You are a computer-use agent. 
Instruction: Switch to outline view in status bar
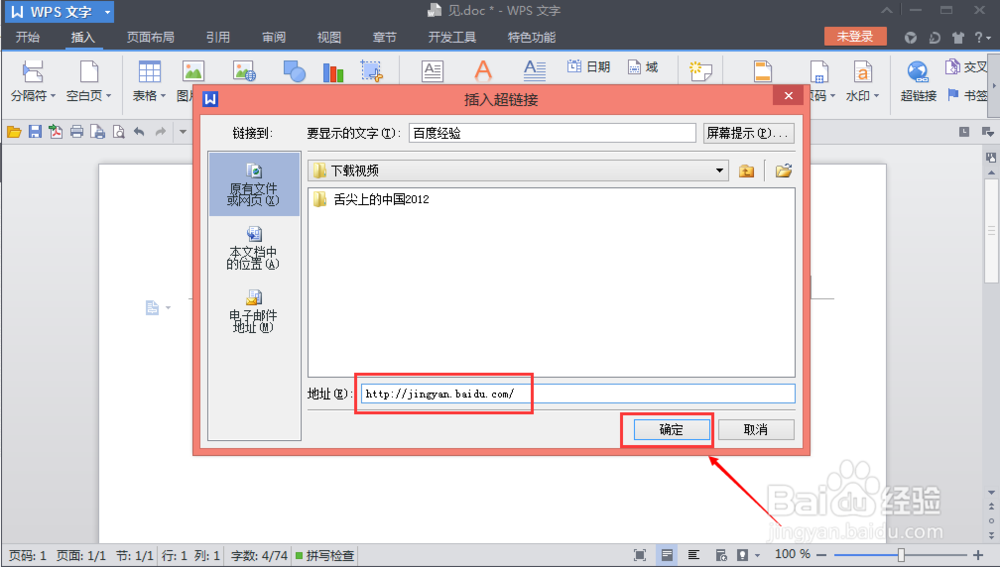pyautogui.click(x=694, y=555)
